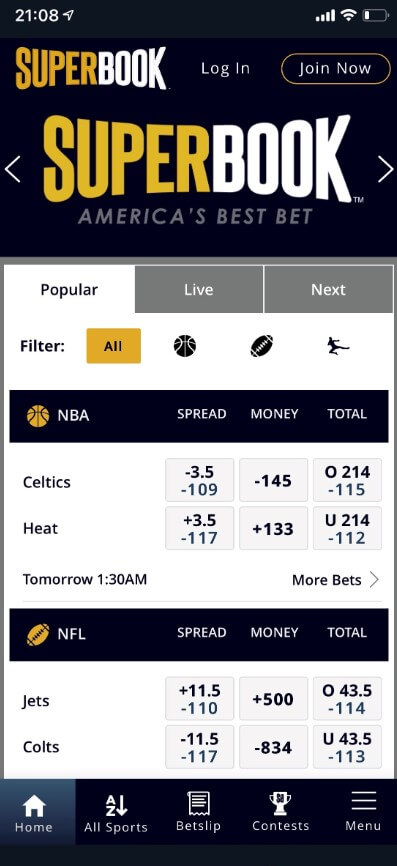Go to next banner with right arrow
The height and width of the screenshot is (866, 397).
[x=385, y=169]
